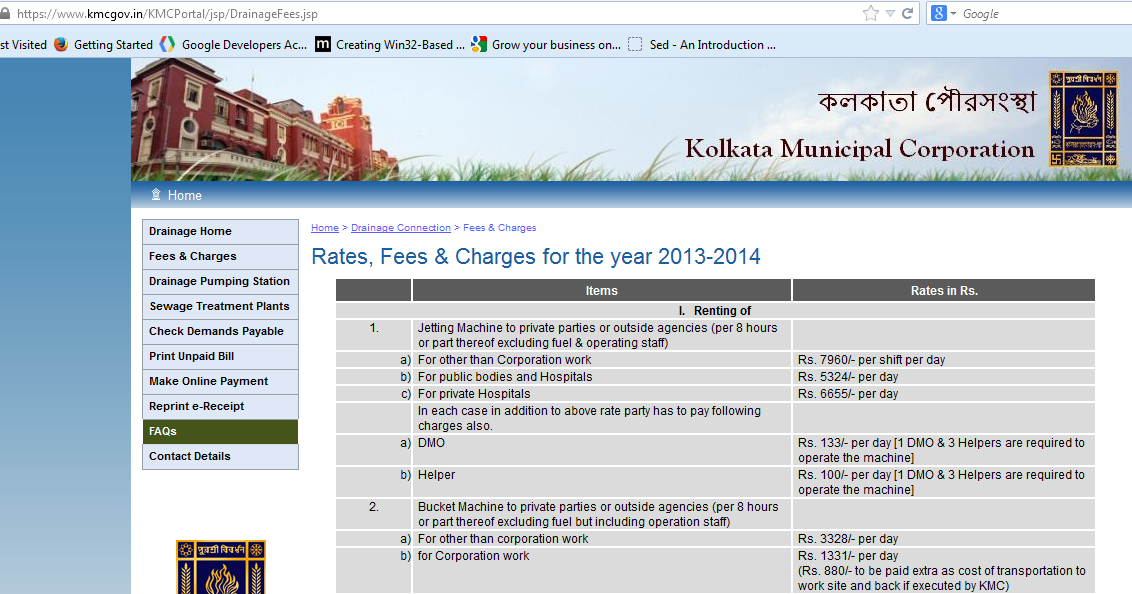Viewport: 1132px width, 594px height.
Task: Click the Bucket Machine to private parties description
Action: [601, 515]
